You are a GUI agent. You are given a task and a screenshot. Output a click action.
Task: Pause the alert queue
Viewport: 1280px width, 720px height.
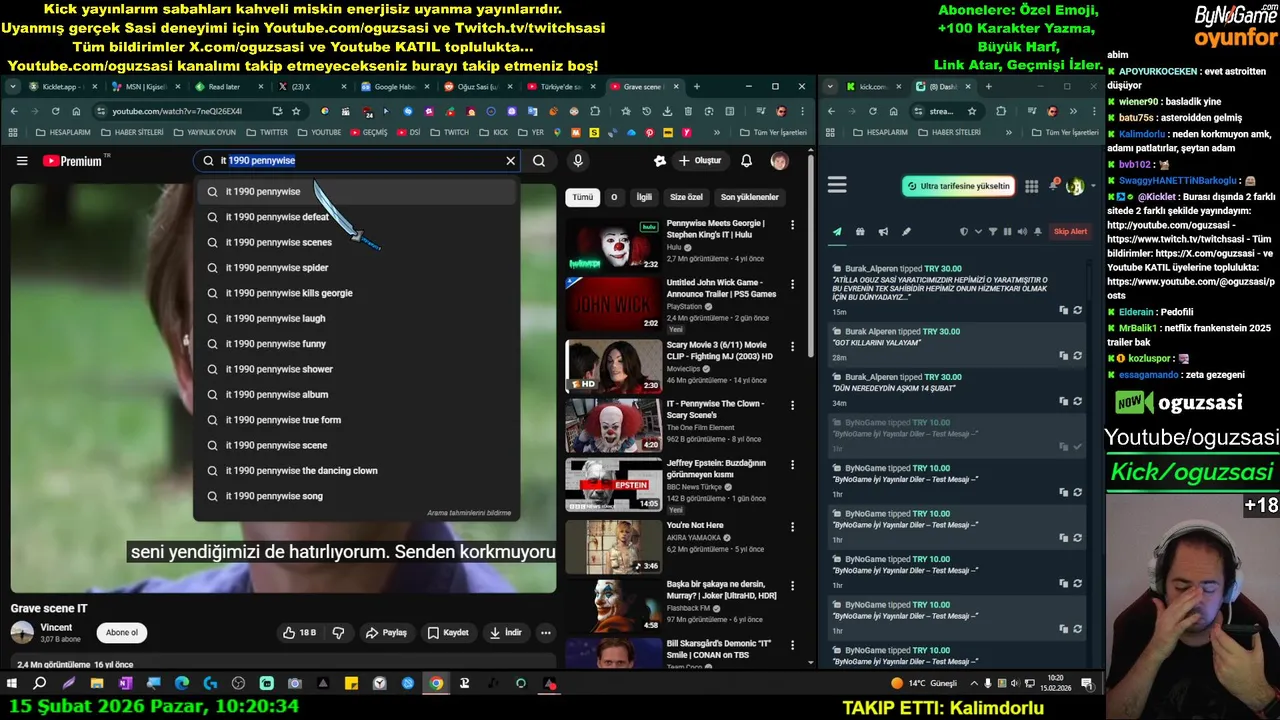pyautogui.click(x=1007, y=232)
